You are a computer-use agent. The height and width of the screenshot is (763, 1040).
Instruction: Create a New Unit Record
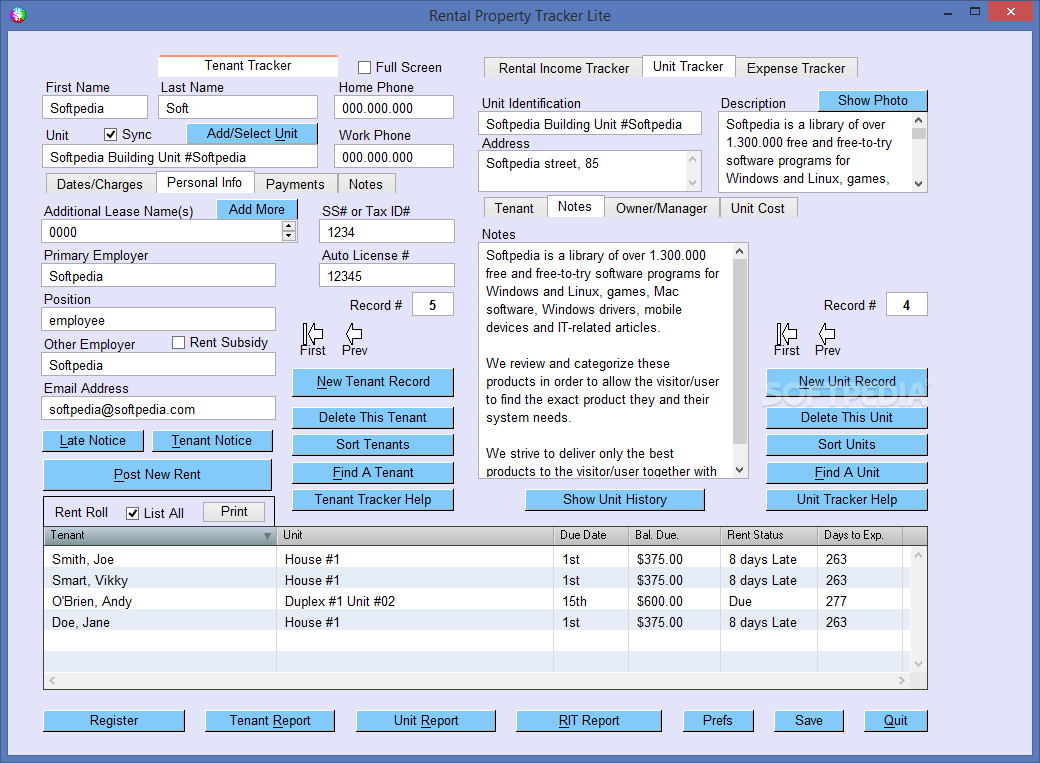[847, 382]
